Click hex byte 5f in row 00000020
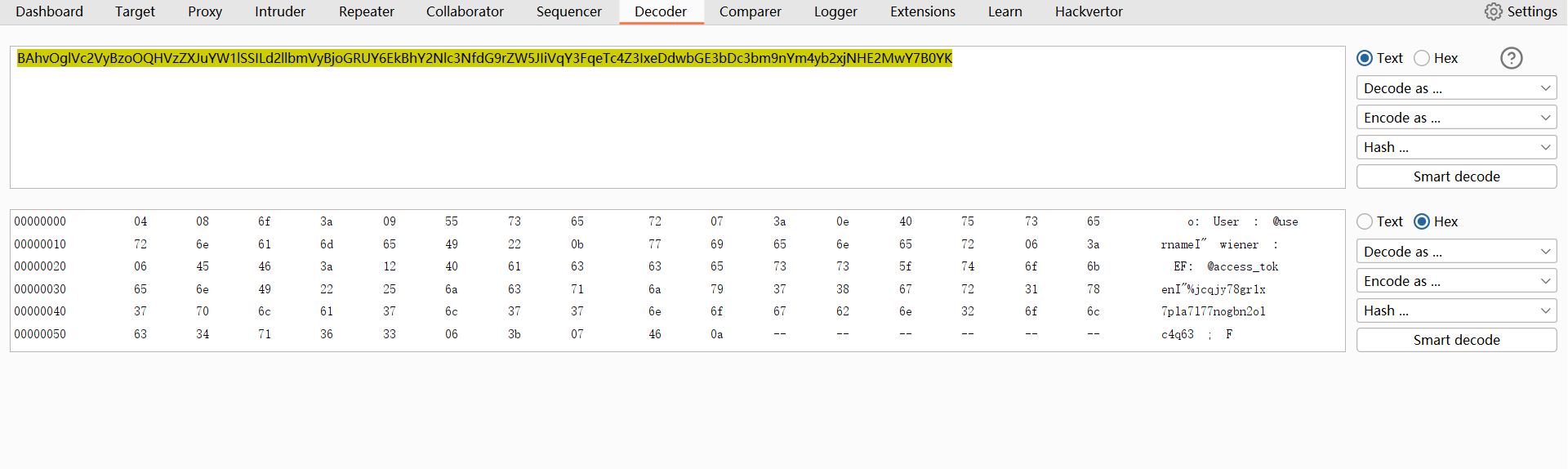The image size is (1568, 469). click(x=906, y=266)
